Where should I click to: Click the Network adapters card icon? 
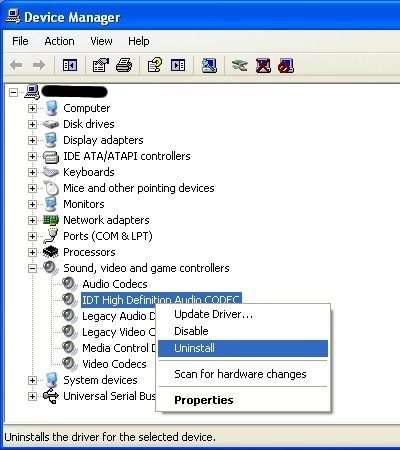point(51,220)
